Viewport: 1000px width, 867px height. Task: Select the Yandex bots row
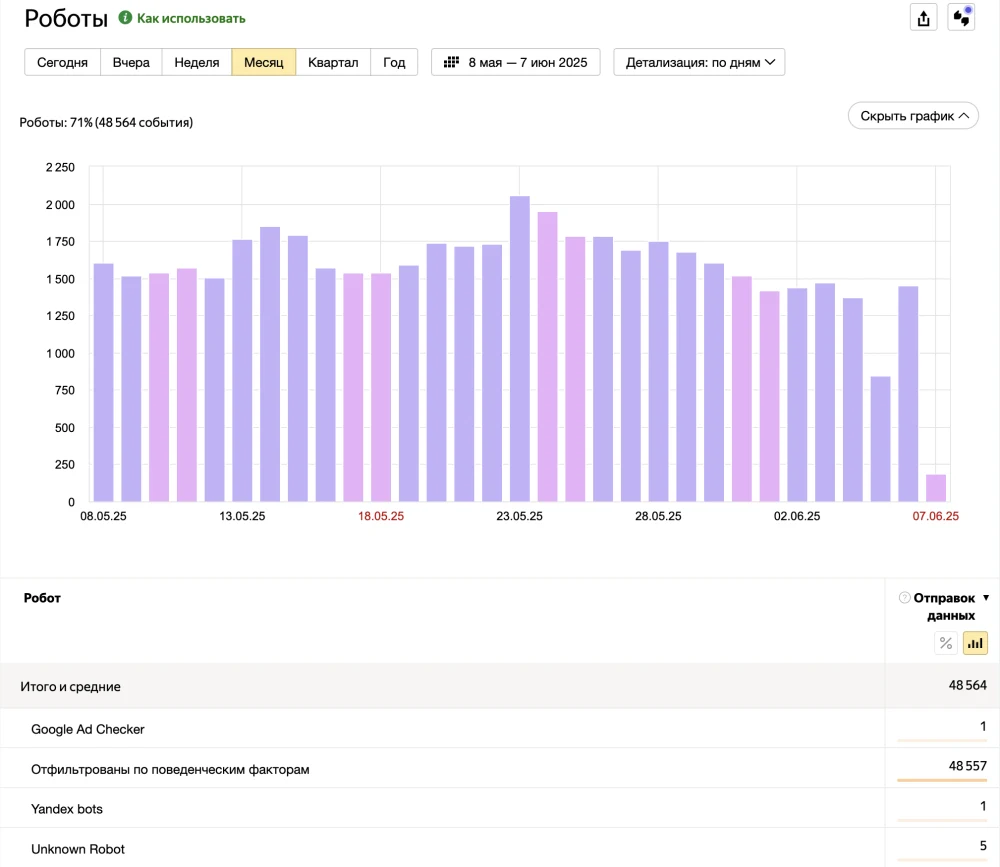tap(500, 808)
